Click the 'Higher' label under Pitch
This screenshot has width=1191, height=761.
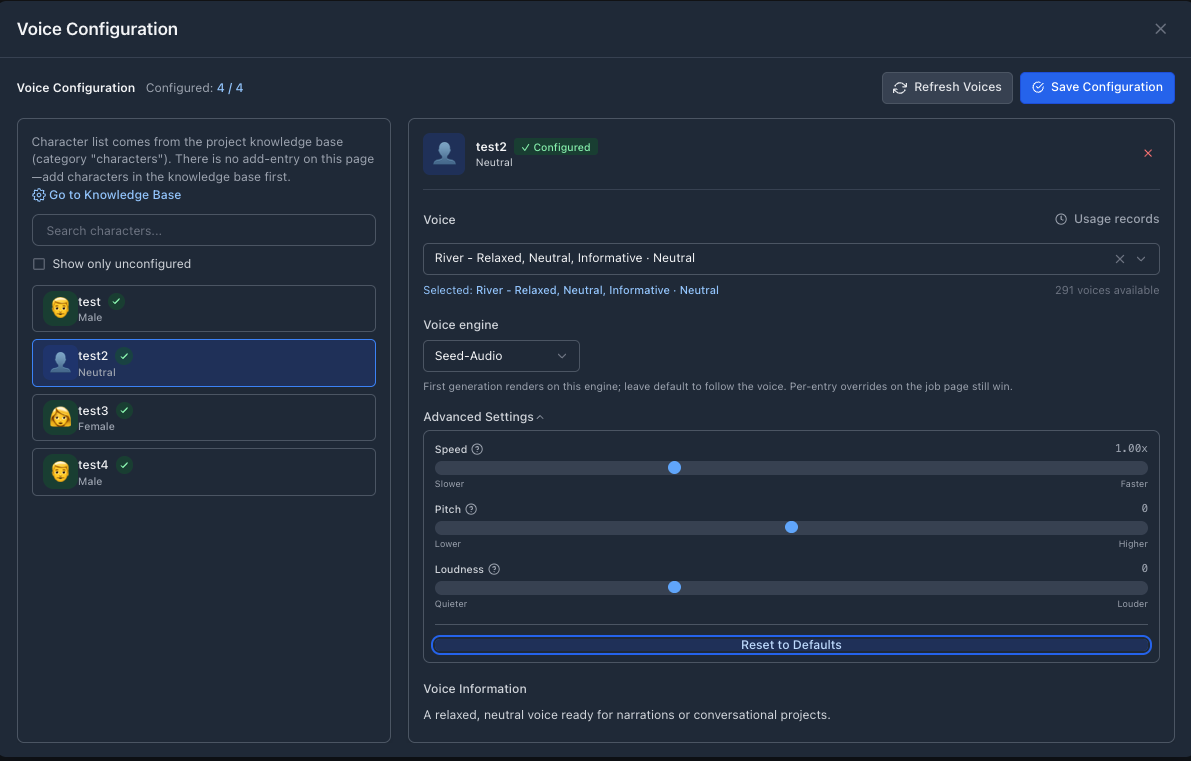pos(1133,544)
